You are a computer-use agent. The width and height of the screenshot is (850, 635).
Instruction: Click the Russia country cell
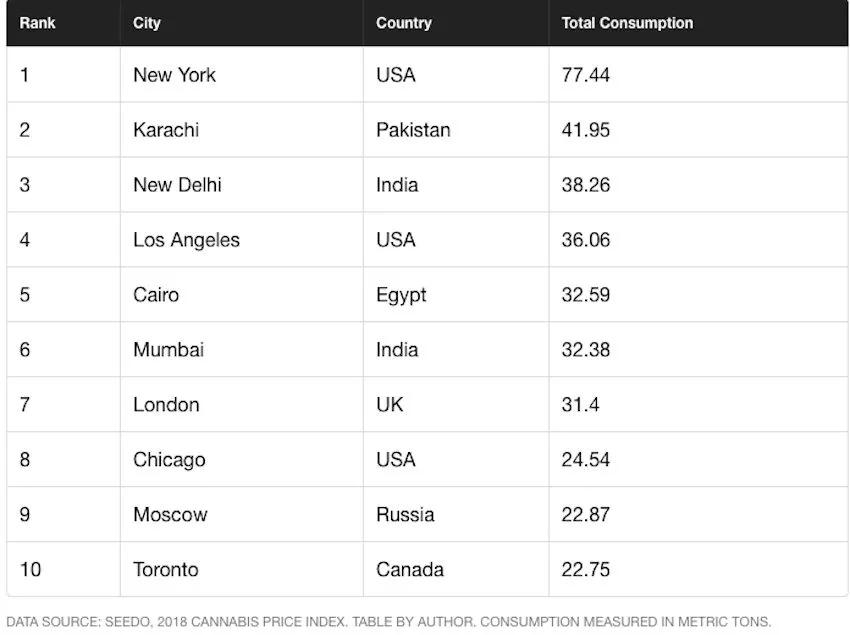click(x=405, y=515)
